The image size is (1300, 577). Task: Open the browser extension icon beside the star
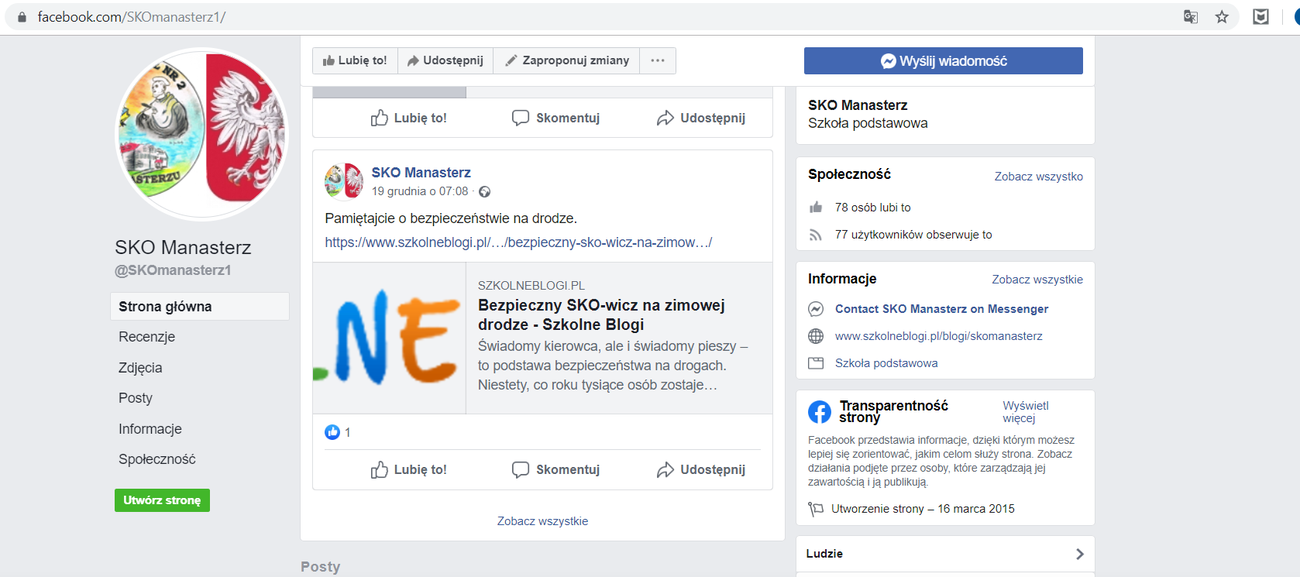[x=1262, y=17]
